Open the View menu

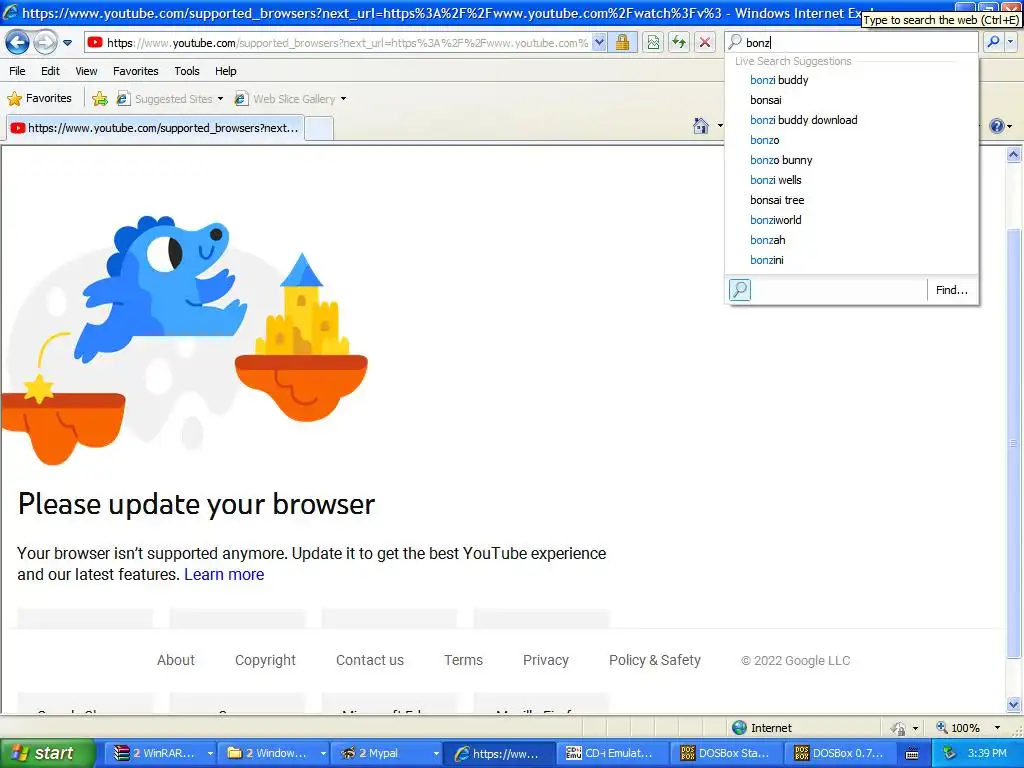(86, 71)
